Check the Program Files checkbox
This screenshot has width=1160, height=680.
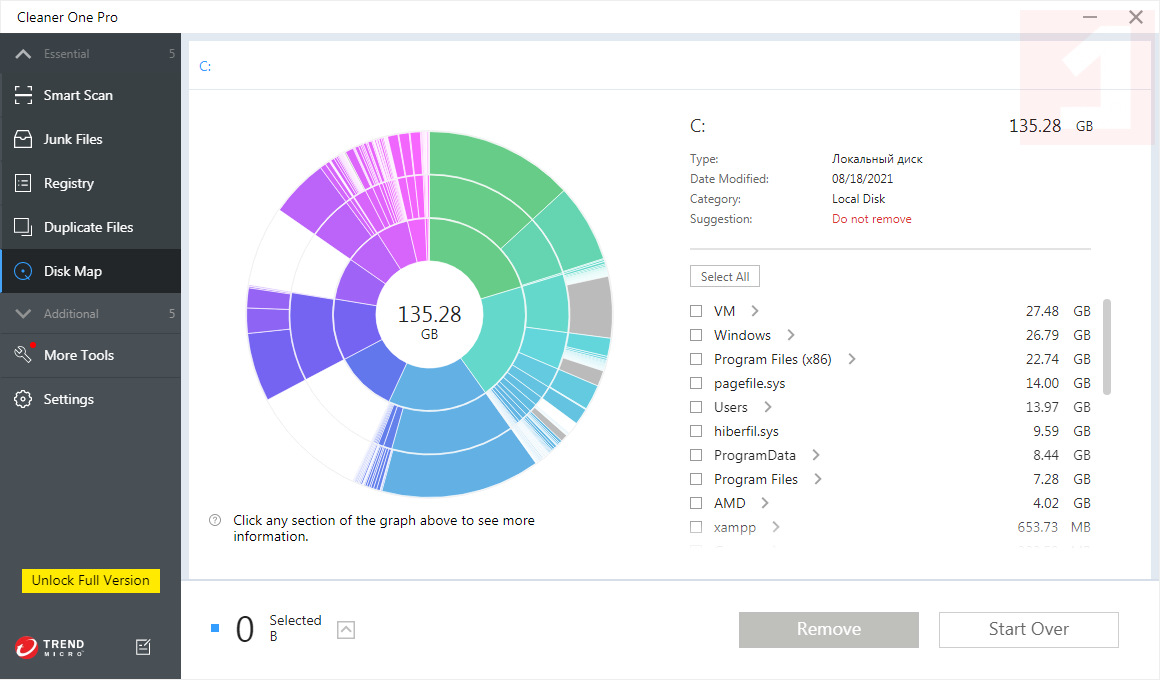(x=696, y=479)
